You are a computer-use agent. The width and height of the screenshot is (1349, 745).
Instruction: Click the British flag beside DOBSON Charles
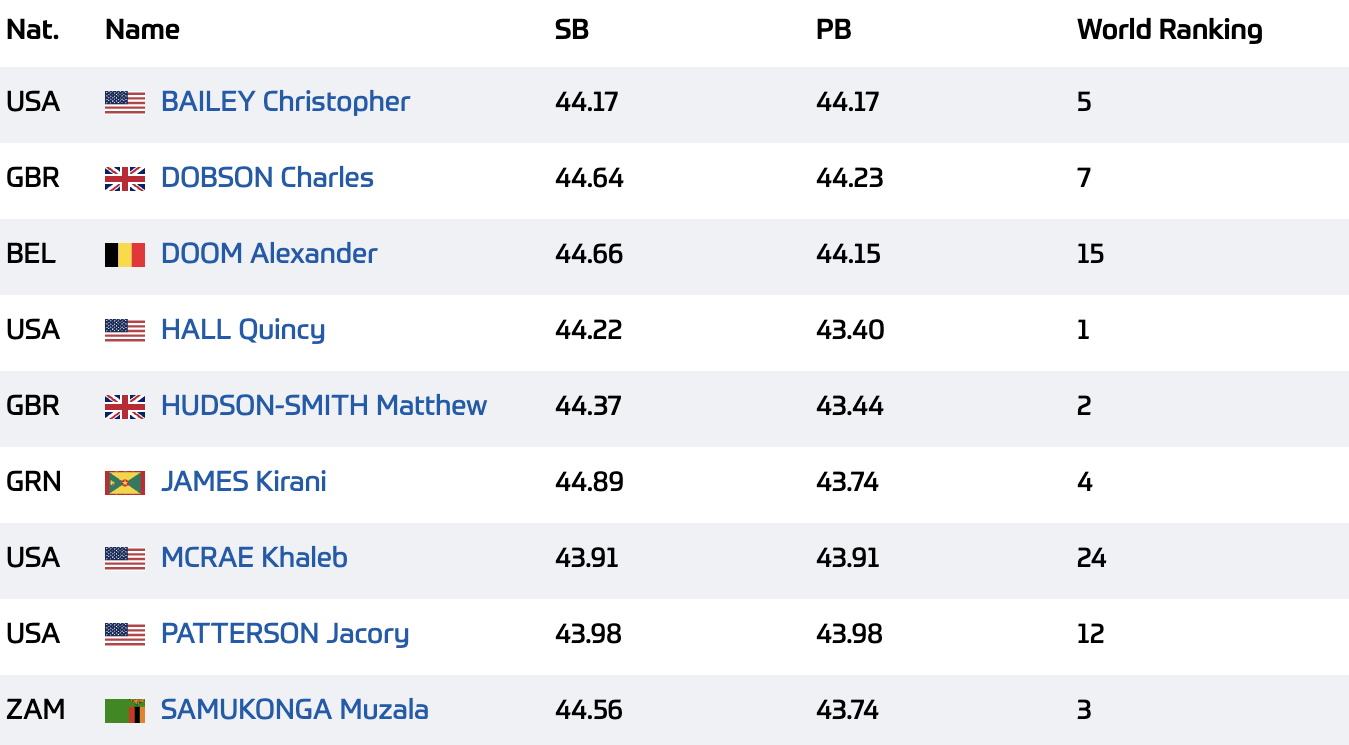coord(125,178)
